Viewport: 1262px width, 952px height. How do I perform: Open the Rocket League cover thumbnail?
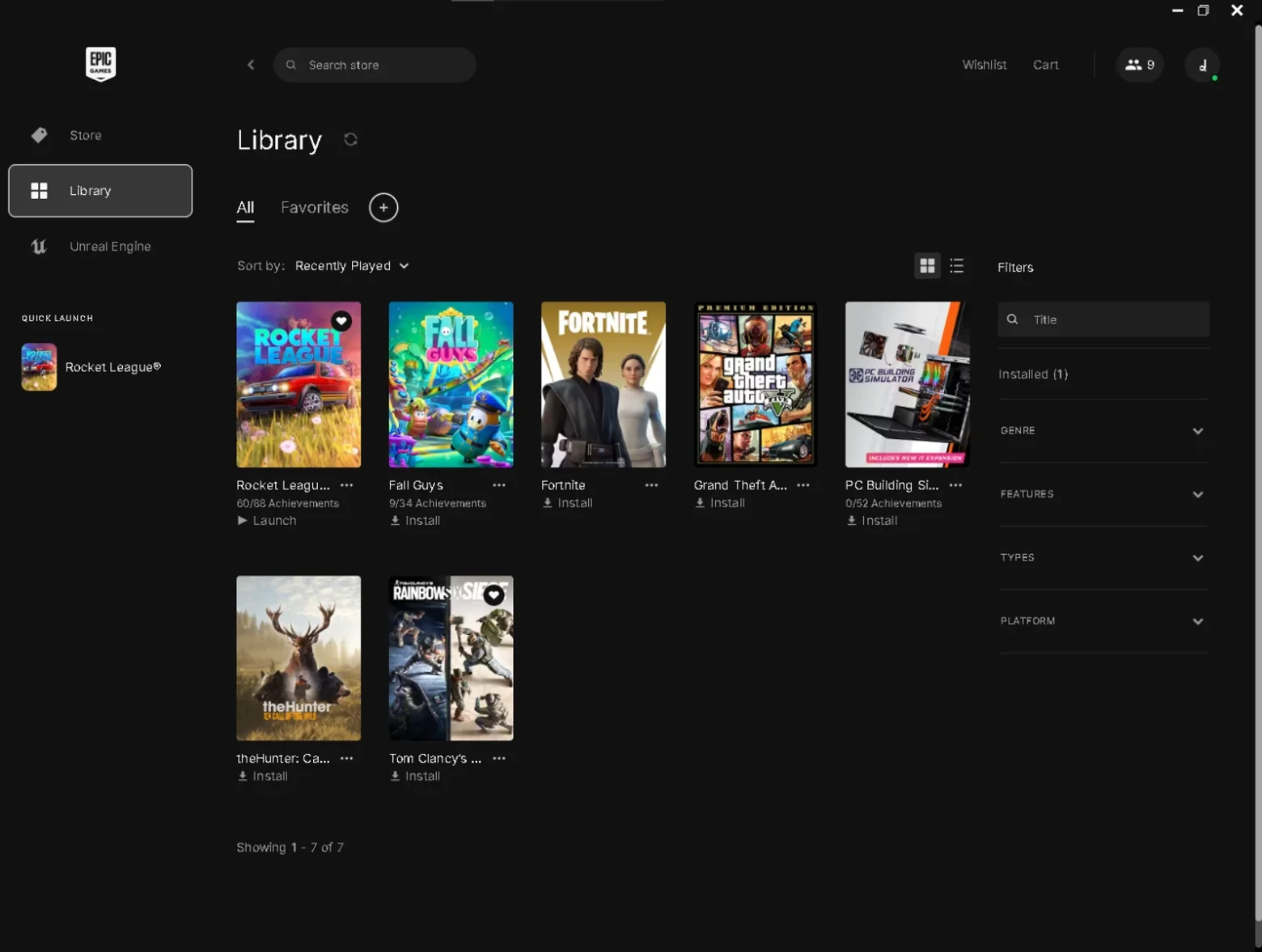299,384
